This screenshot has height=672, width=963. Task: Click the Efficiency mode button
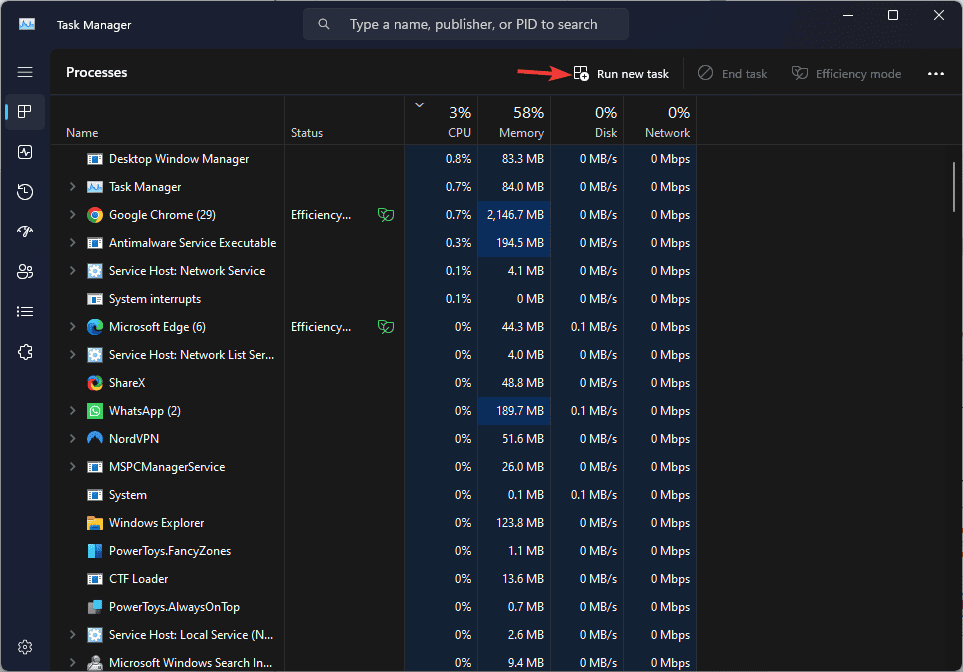pos(846,74)
